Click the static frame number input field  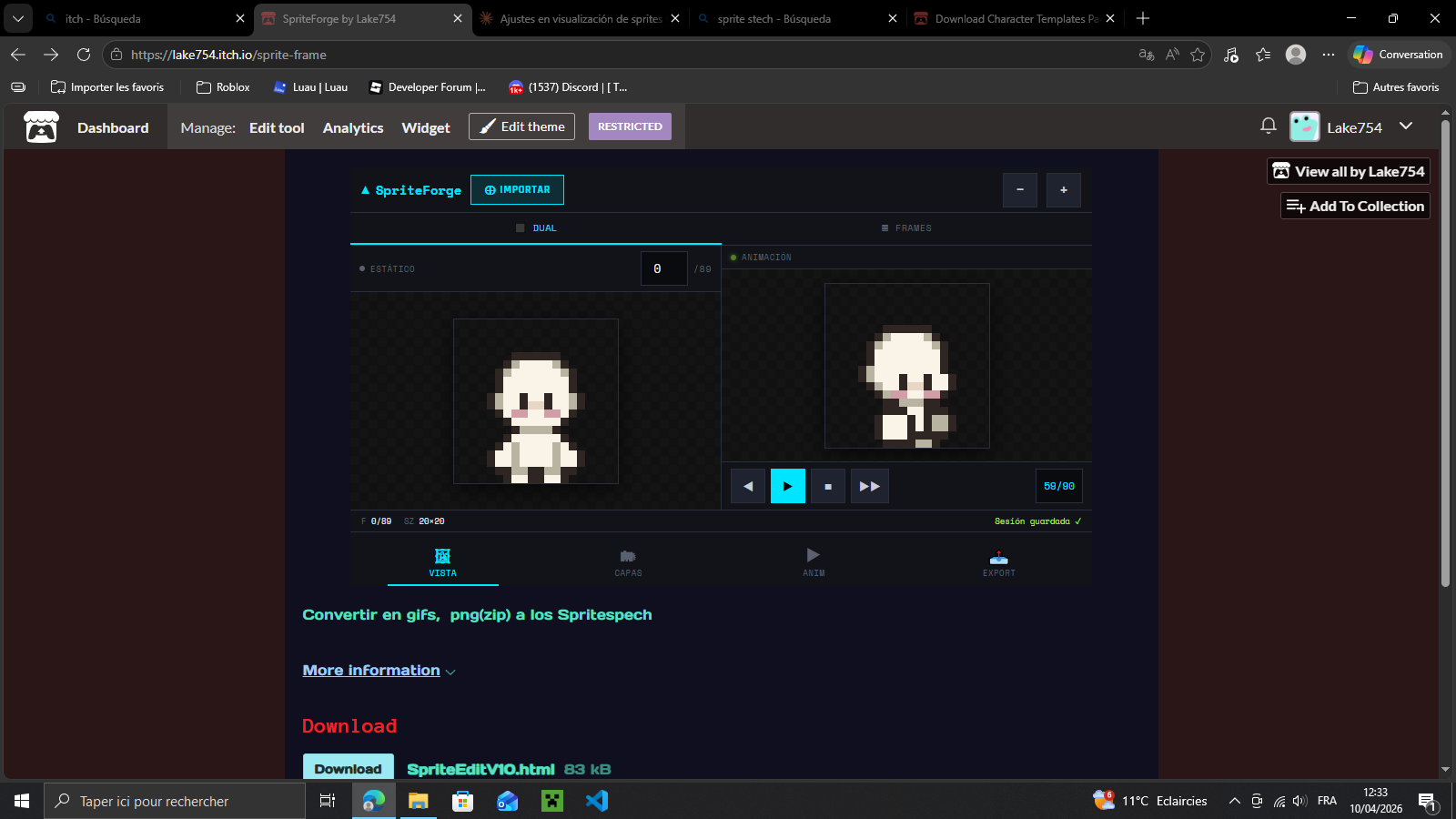click(663, 269)
